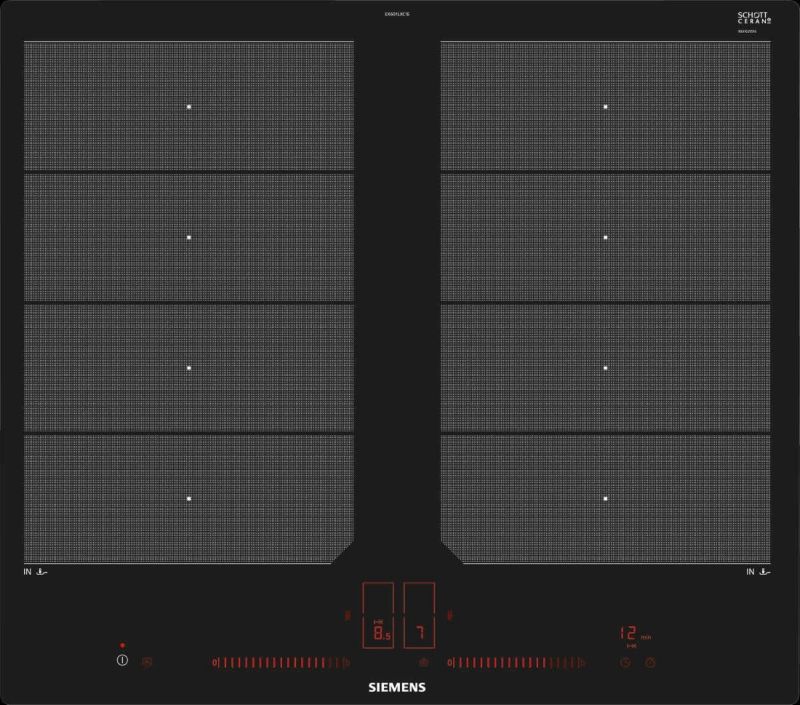800x705 pixels.
Task: Touch the bottom-right cooking zone center dot
Action: pyautogui.click(x=605, y=498)
